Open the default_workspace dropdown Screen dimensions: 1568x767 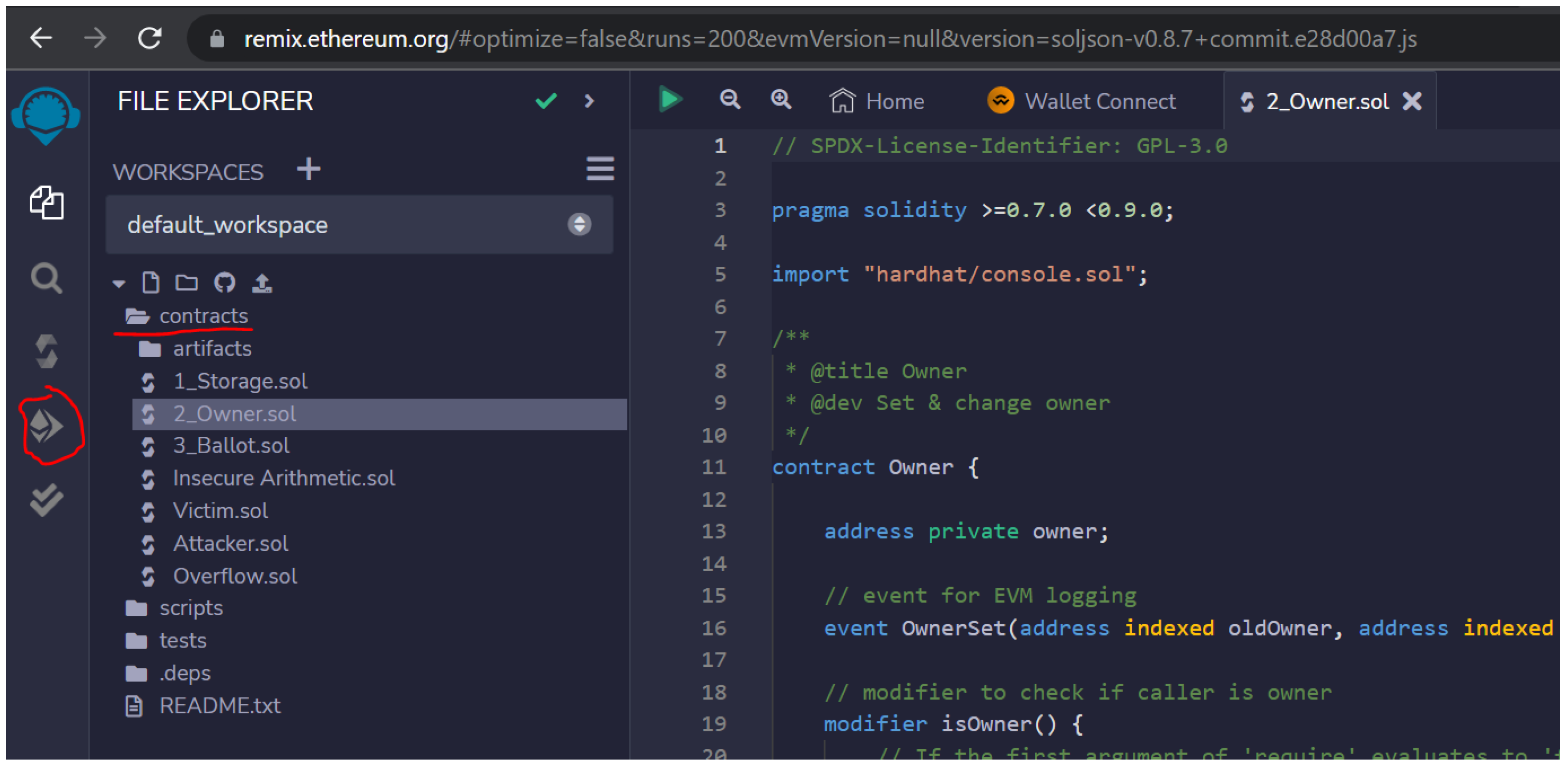[359, 225]
